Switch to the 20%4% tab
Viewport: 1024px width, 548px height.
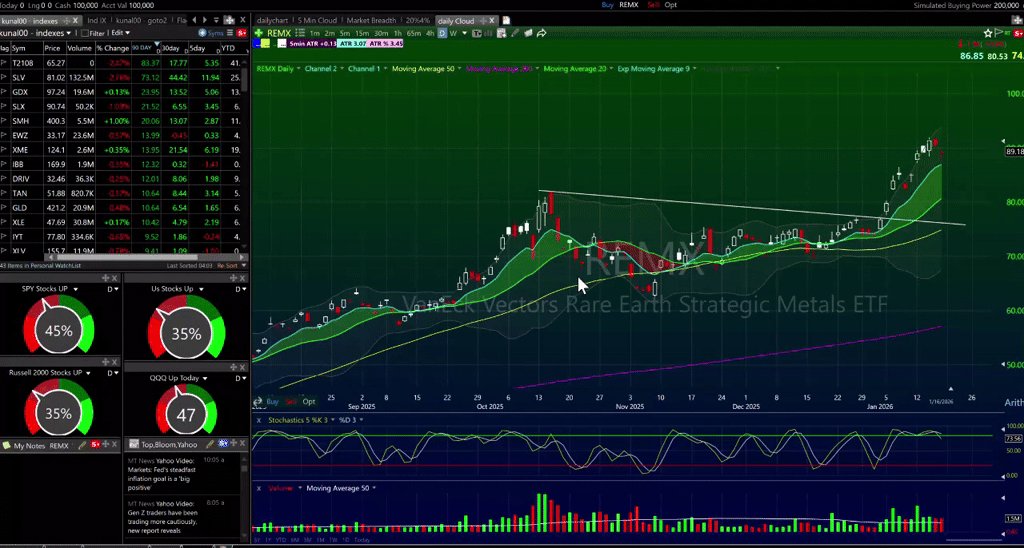pos(417,21)
